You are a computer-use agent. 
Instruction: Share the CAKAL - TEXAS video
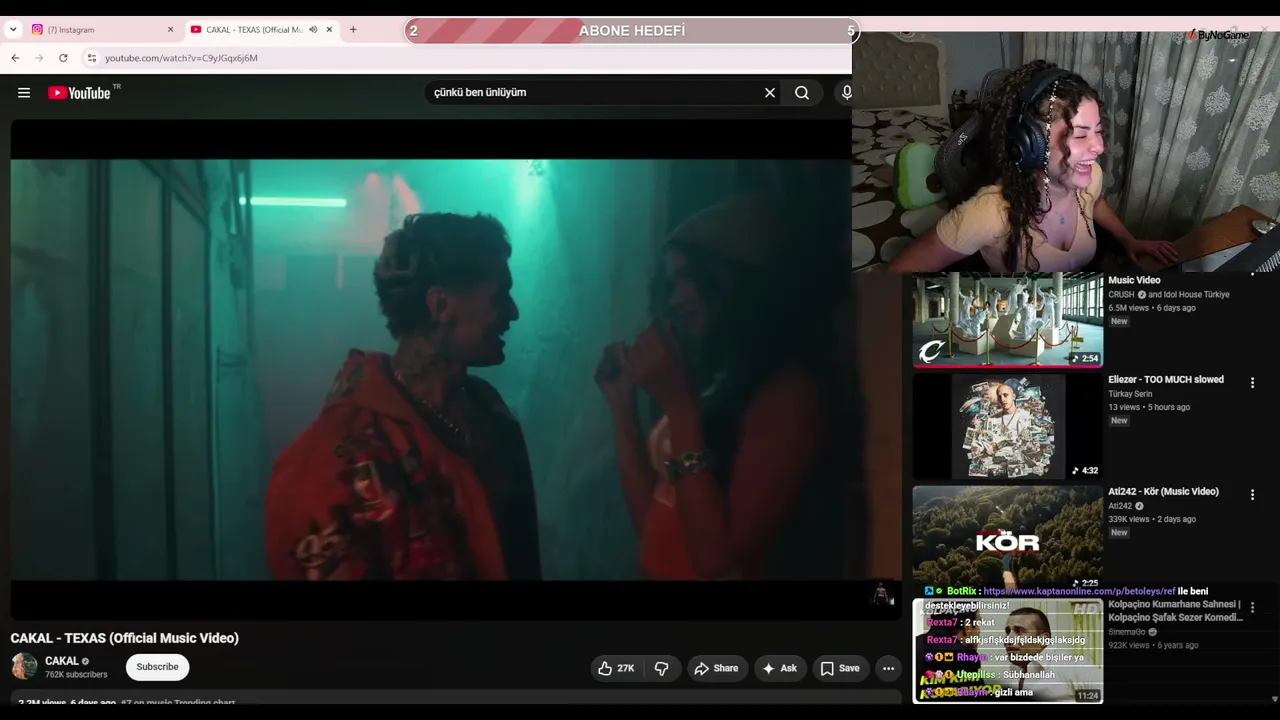(x=716, y=668)
